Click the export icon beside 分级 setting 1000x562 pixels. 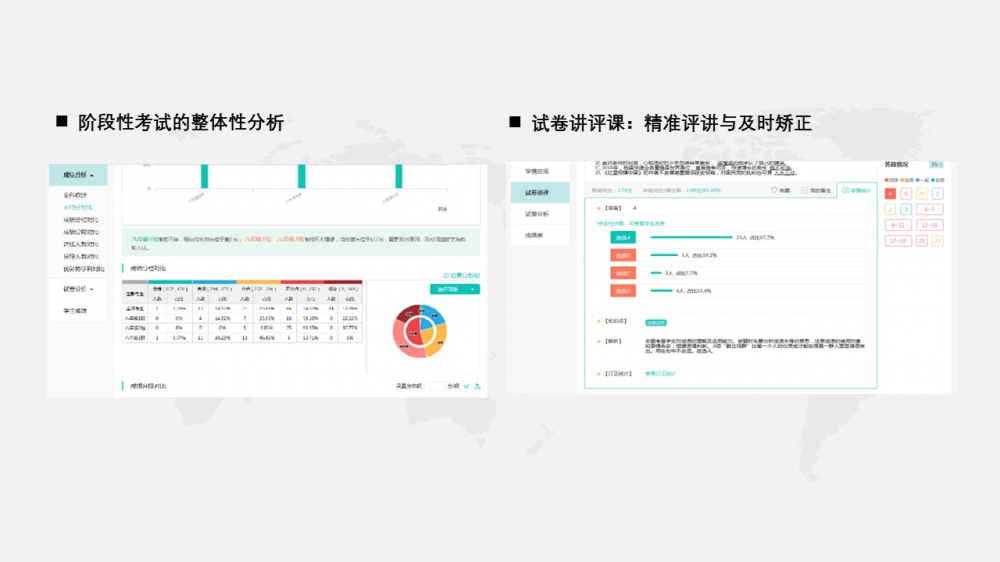477,385
